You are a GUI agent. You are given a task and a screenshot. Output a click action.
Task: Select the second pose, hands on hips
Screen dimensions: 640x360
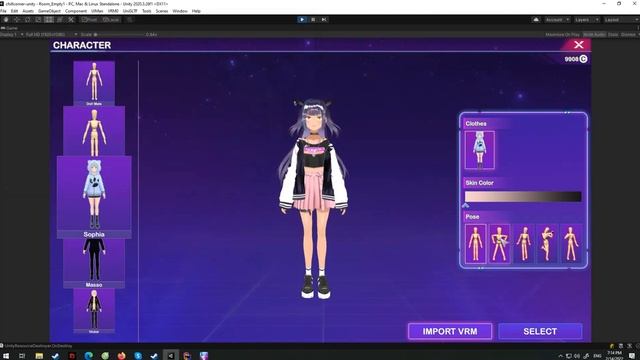[499, 244]
